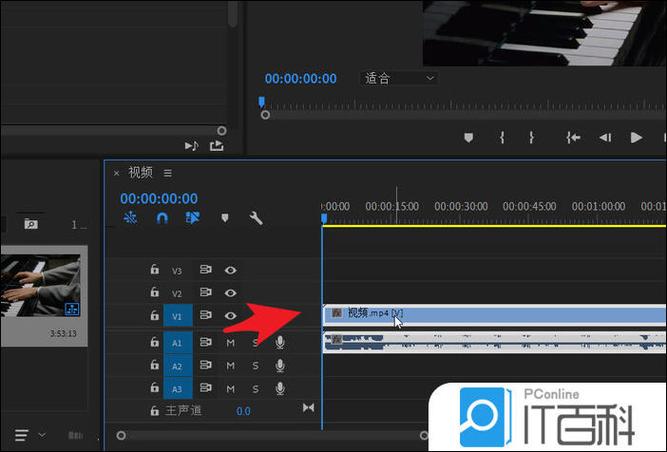
Task: Close the 视频 sequence tab
Action: coord(116,173)
